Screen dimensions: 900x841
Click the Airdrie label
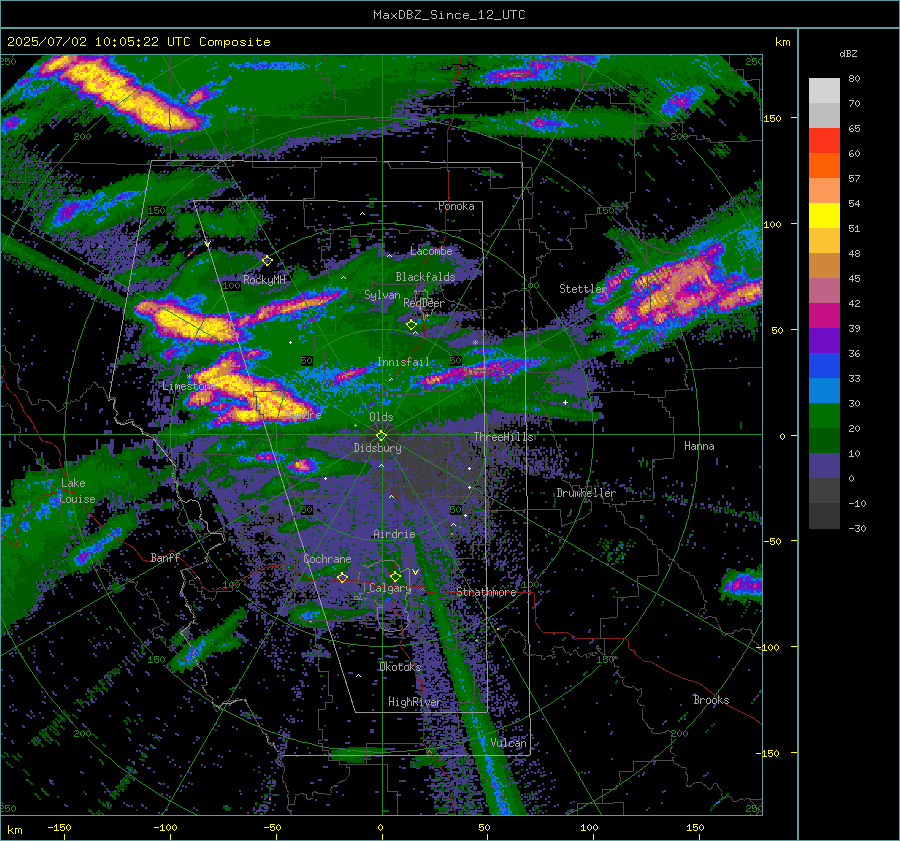click(x=394, y=534)
